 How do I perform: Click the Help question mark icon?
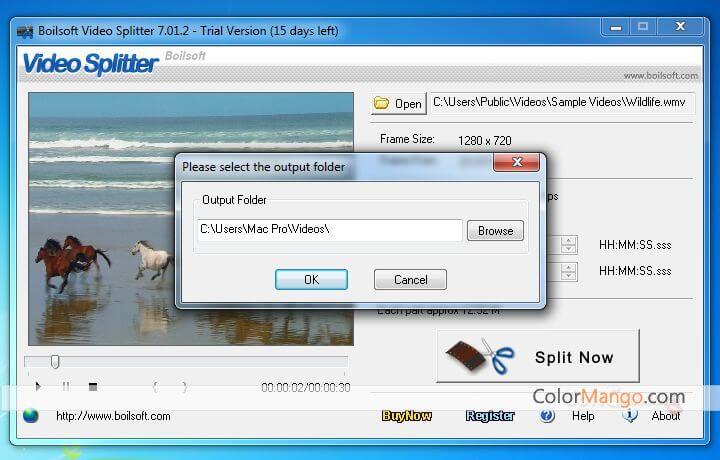click(547, 415)
